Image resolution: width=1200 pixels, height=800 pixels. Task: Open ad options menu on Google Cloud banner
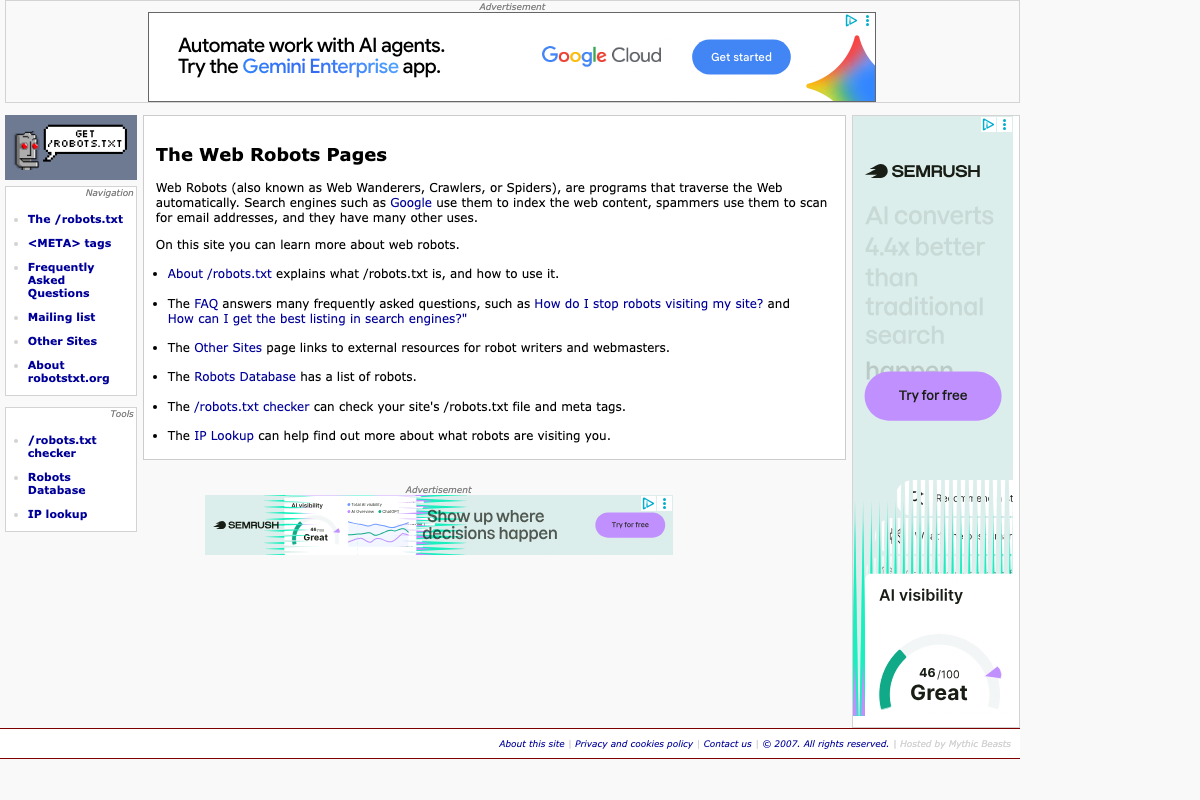point(867,20)
